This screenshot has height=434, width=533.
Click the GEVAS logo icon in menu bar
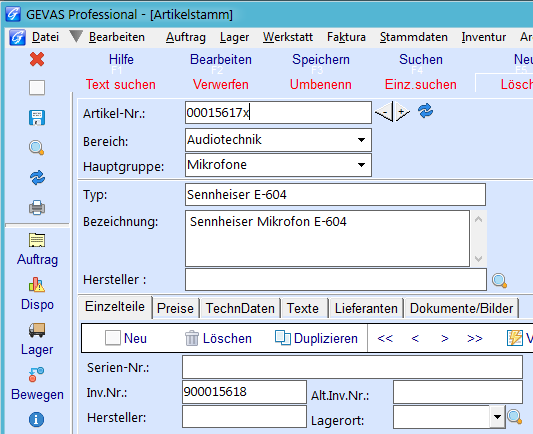pos(17,37)
